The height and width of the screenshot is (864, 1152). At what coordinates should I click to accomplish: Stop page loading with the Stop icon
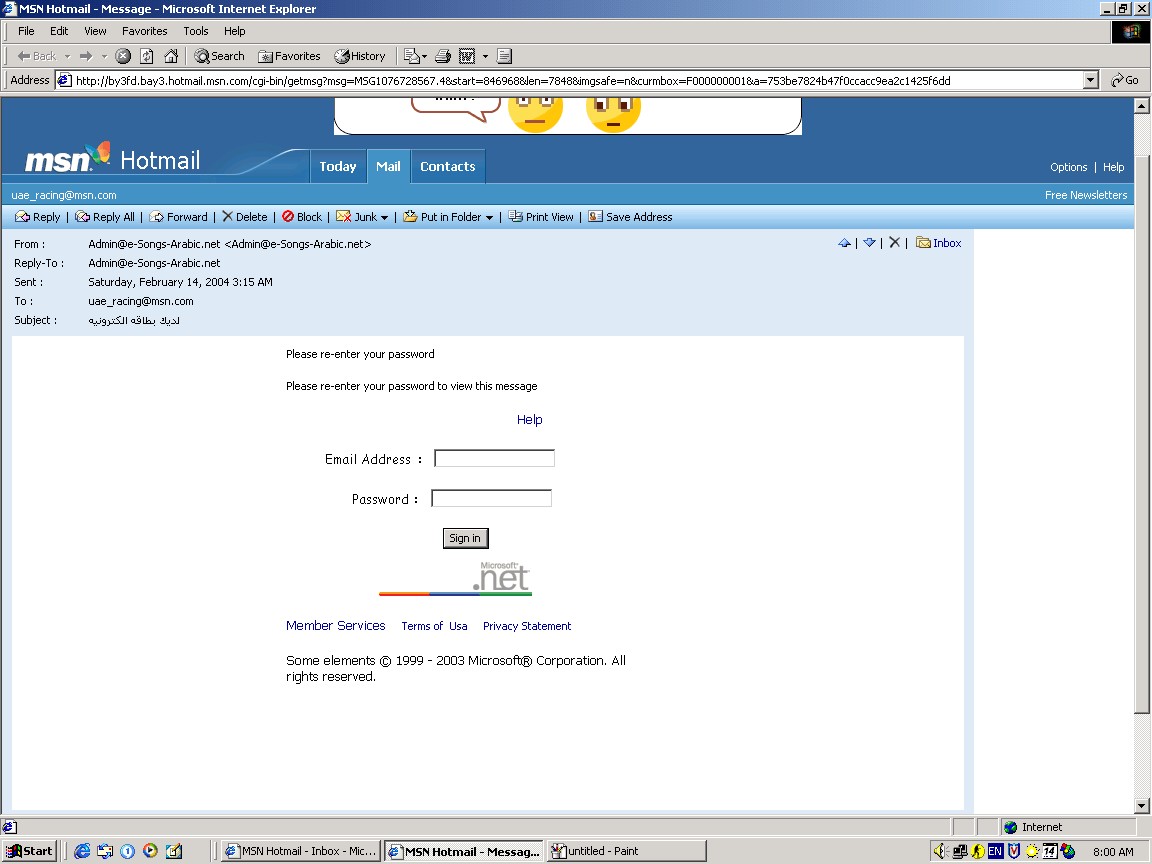(x=123, y=56)
